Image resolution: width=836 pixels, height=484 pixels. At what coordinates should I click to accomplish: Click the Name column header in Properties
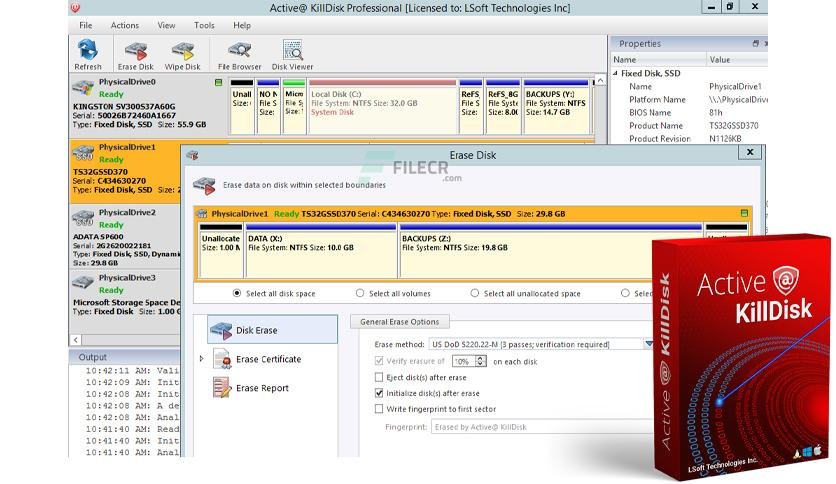[x=658, y=60]
